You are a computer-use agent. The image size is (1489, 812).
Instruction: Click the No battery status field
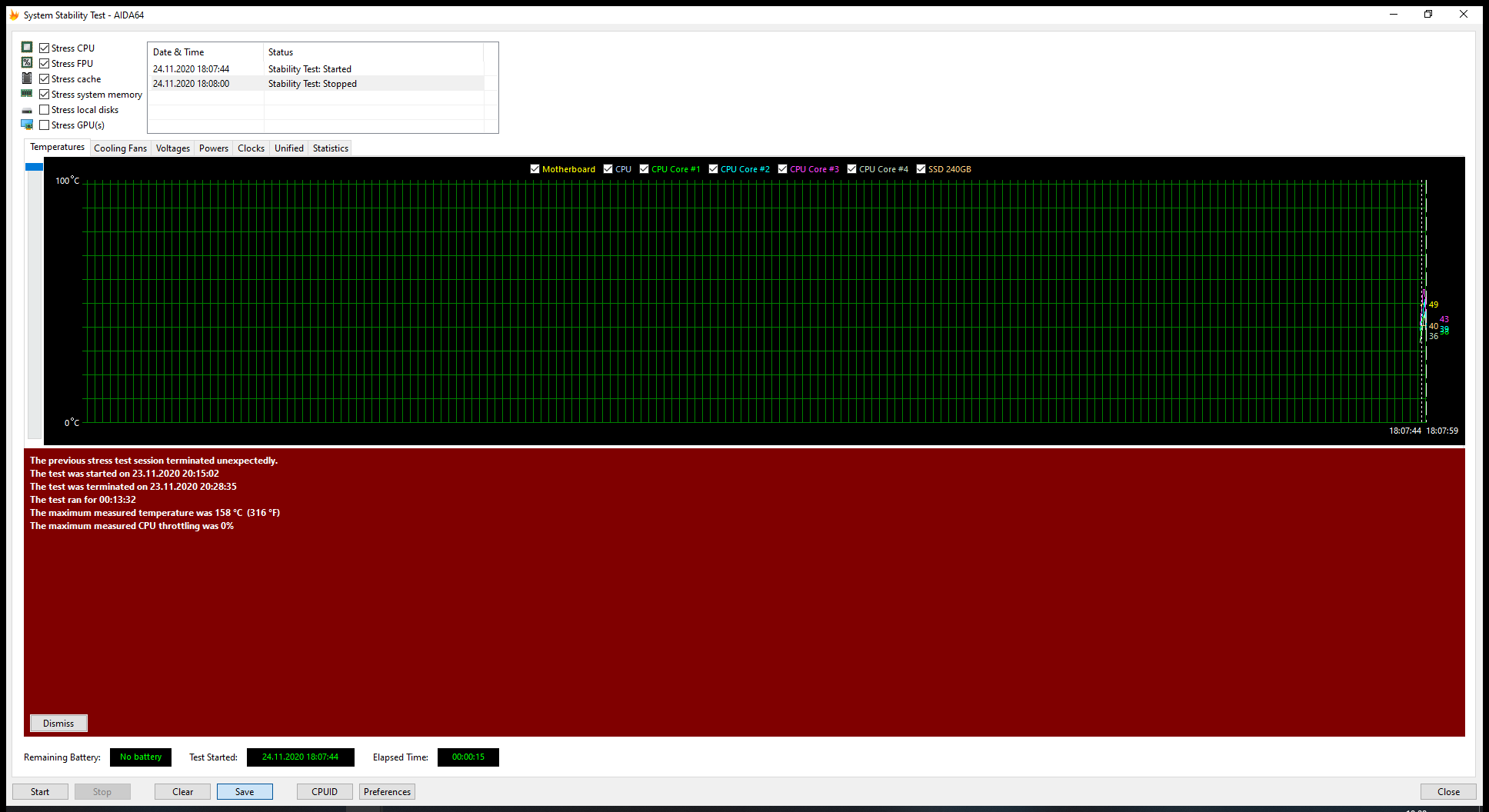(141, 757)
